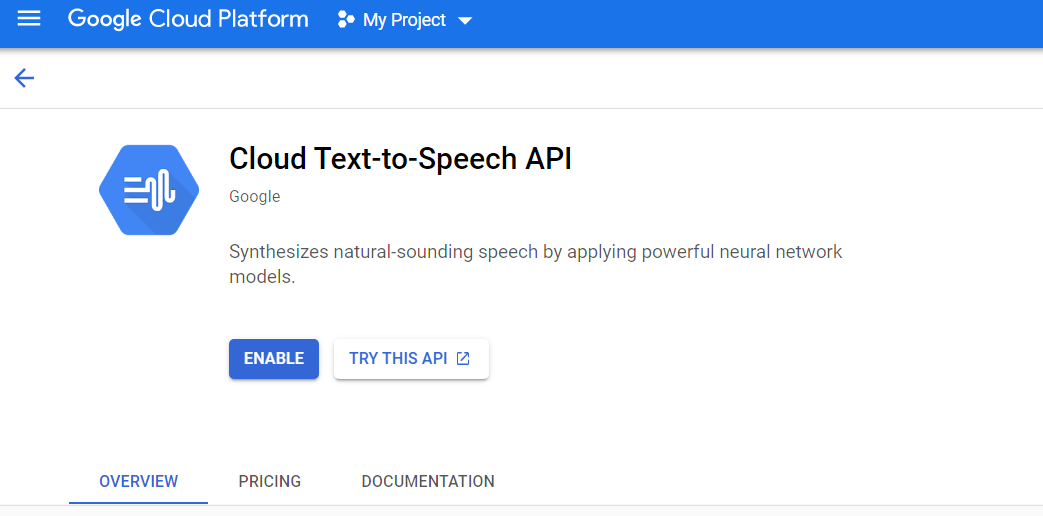Image resolution: width=1043 pixels, height=516 pixels.
Task: Open TRY THIS API button
Action: click(411, 358)
